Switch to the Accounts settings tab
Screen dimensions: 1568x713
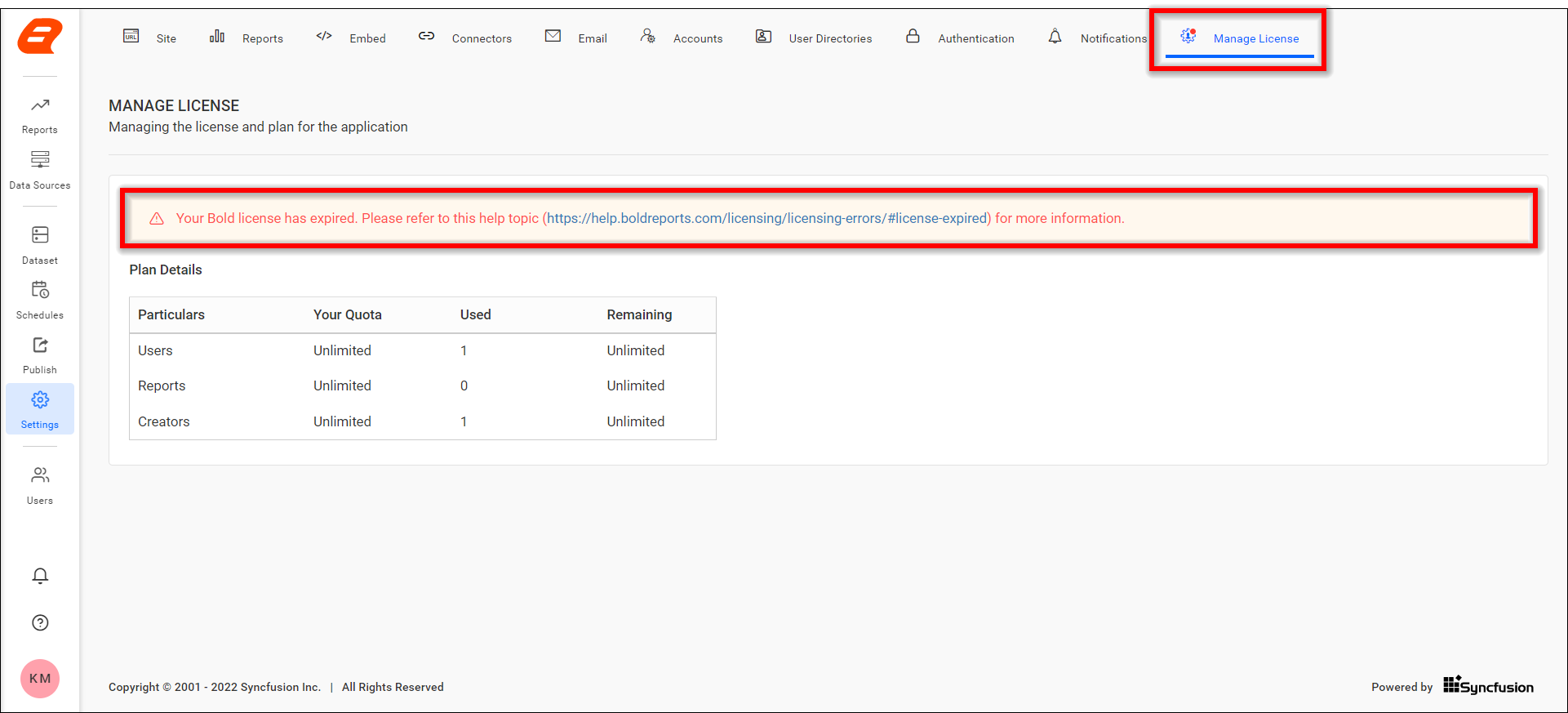pyautogui.click(x=698, y=38)
